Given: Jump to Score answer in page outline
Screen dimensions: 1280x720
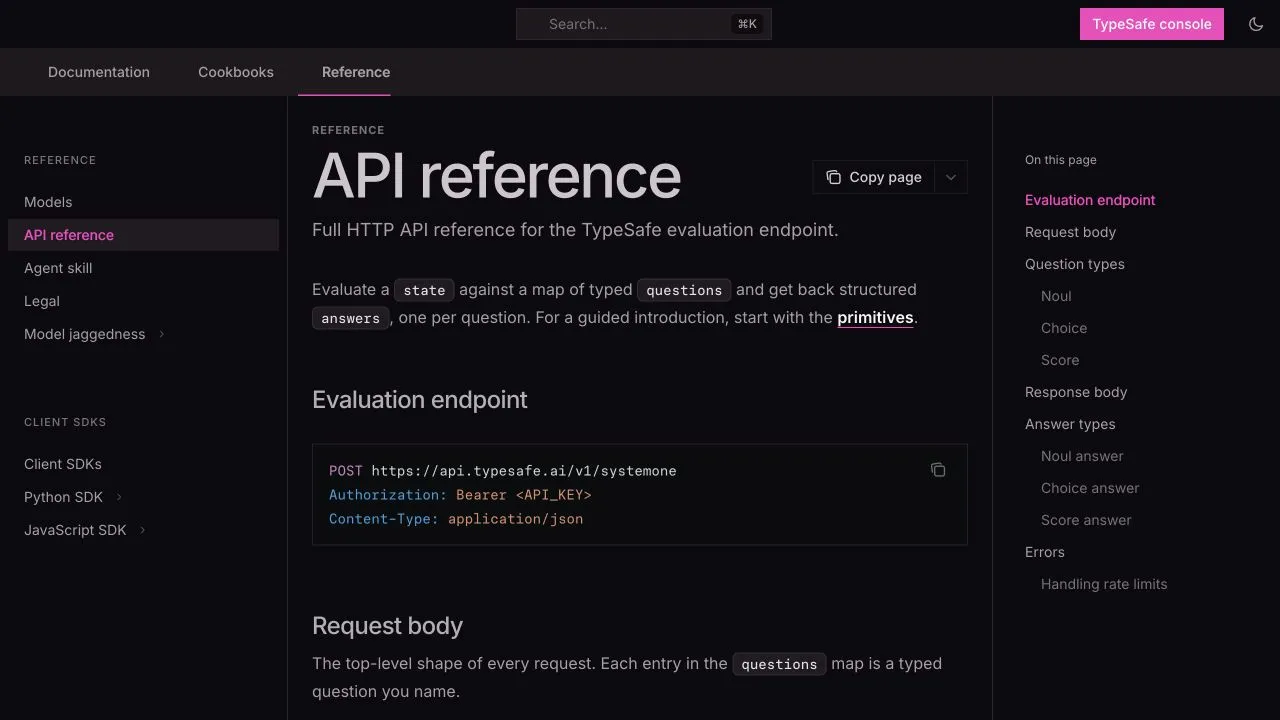Looking at the screenshot, I should pos(1086,520).
